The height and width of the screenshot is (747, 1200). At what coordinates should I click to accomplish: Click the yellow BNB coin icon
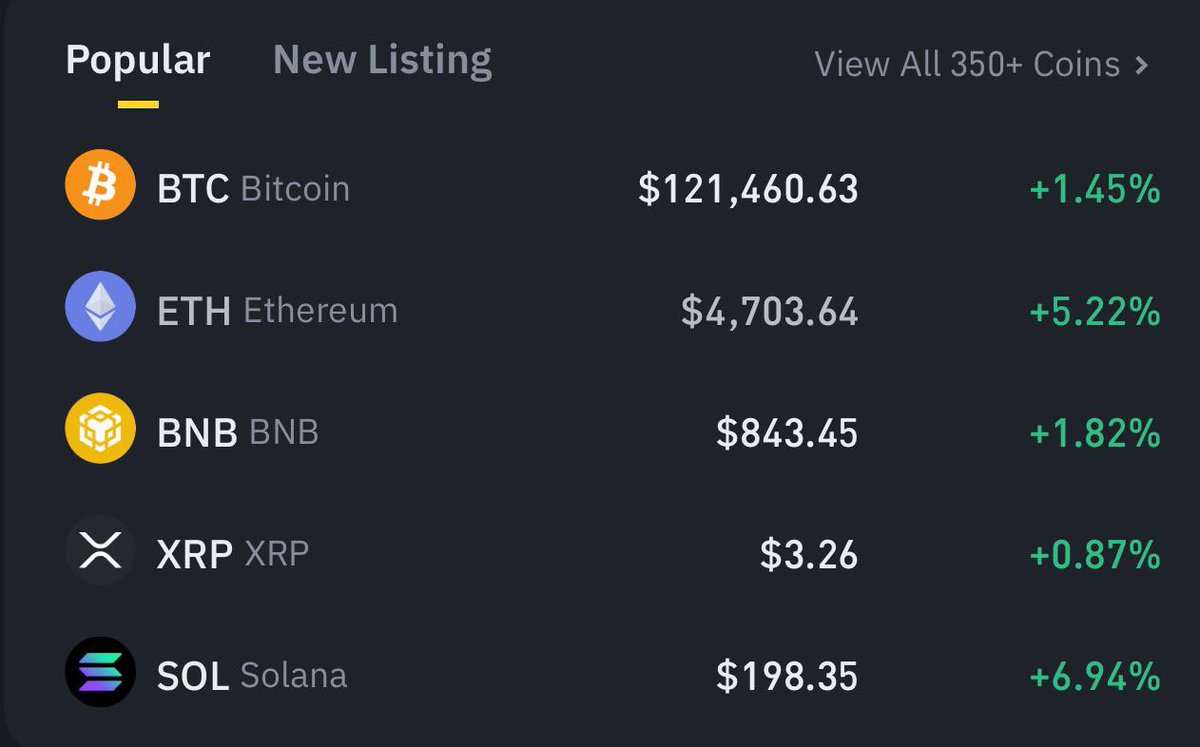[x=100, y=429]
